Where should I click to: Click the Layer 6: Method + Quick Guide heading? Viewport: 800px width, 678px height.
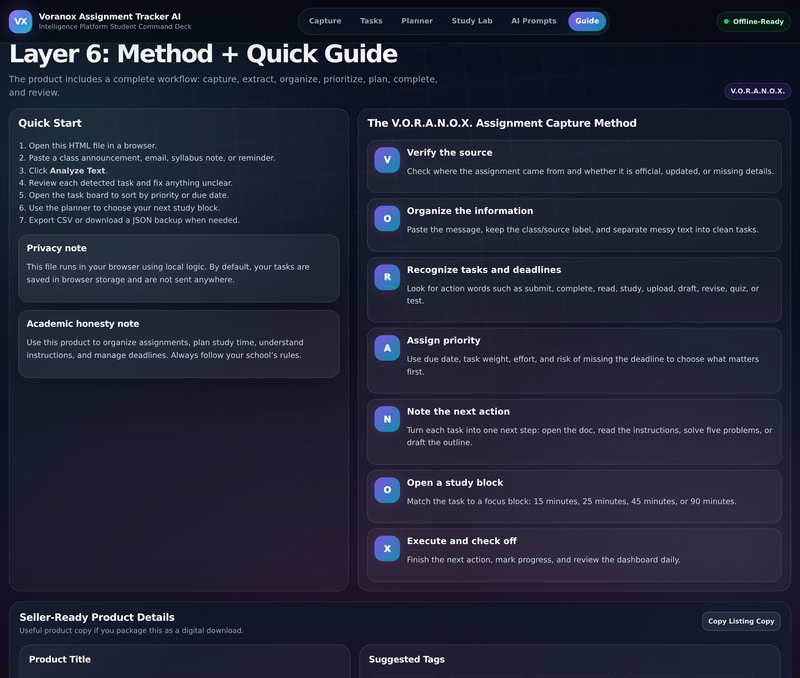click(203, 54)
